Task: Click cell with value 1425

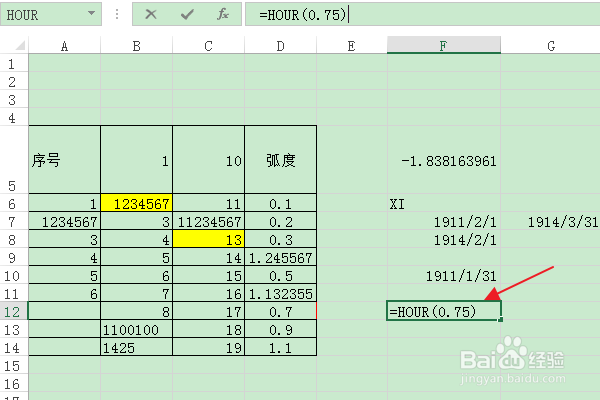Action: click(136, 347)
